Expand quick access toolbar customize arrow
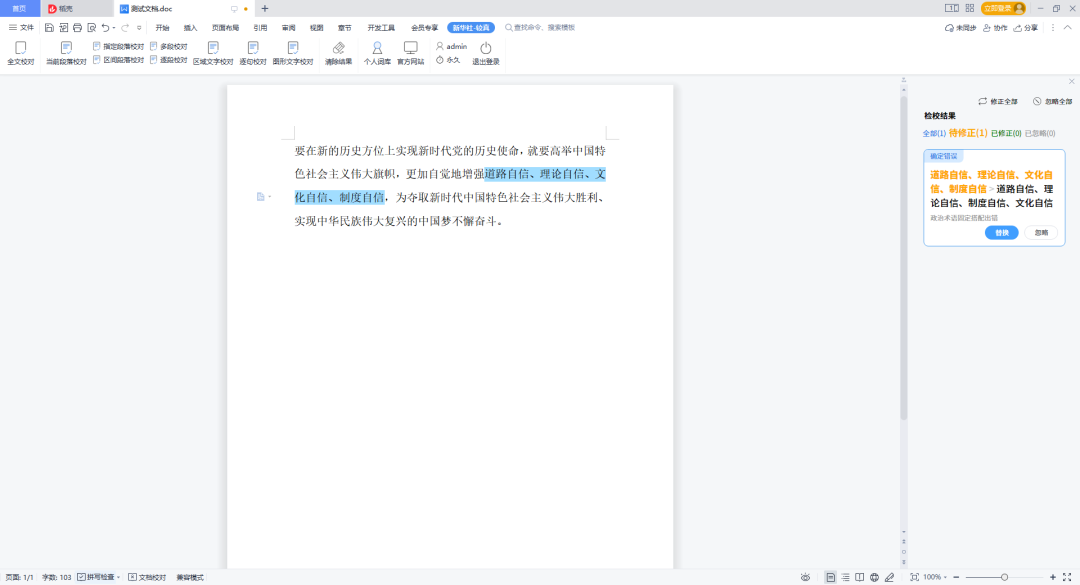Viewport: 1080px width, 585px height. pyautogui.click(x=139, y=28)
